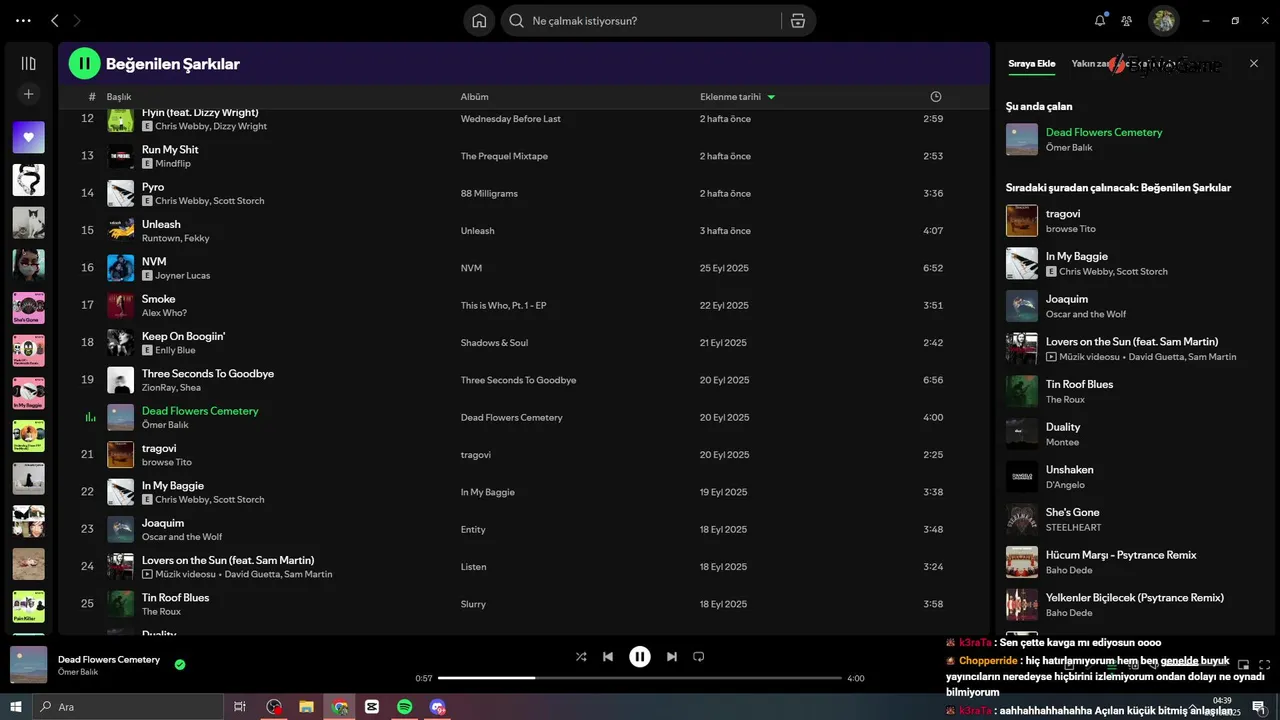Sort by the Albüm column header
Image resolution: width=1280 pixels, height=720 pixels.
474,97
